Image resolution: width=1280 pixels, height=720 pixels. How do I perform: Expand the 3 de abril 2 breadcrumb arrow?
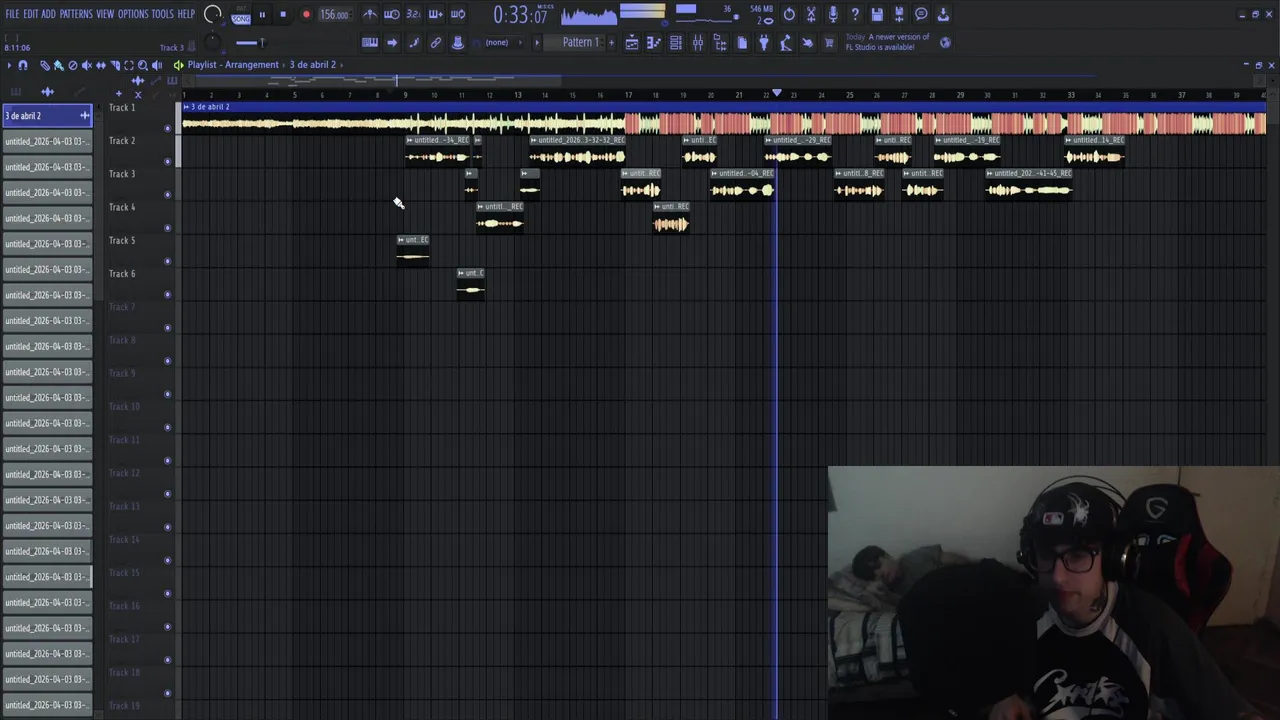340,65
